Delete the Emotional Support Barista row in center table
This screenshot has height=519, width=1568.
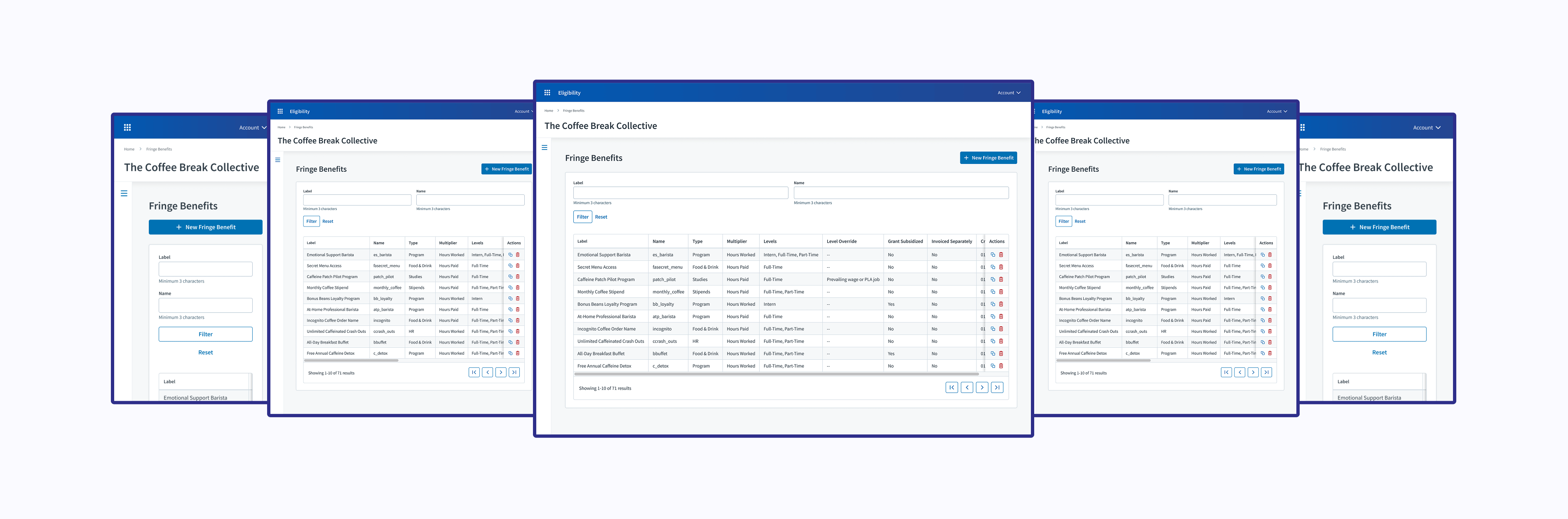pyautogui.click(x=1001, y=255)
